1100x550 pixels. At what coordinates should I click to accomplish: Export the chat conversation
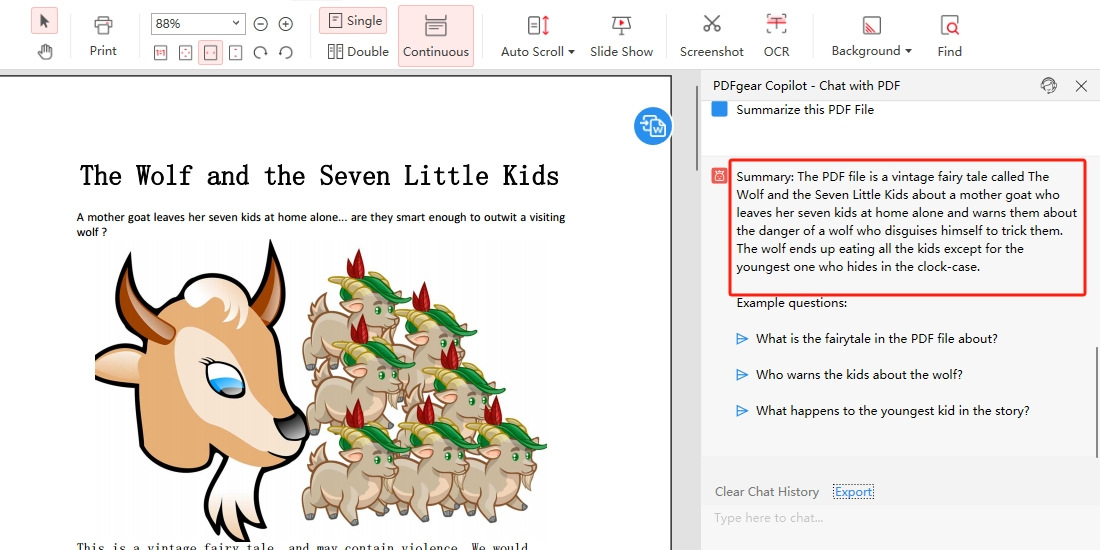pyautogui.click(x=853, y=492)
